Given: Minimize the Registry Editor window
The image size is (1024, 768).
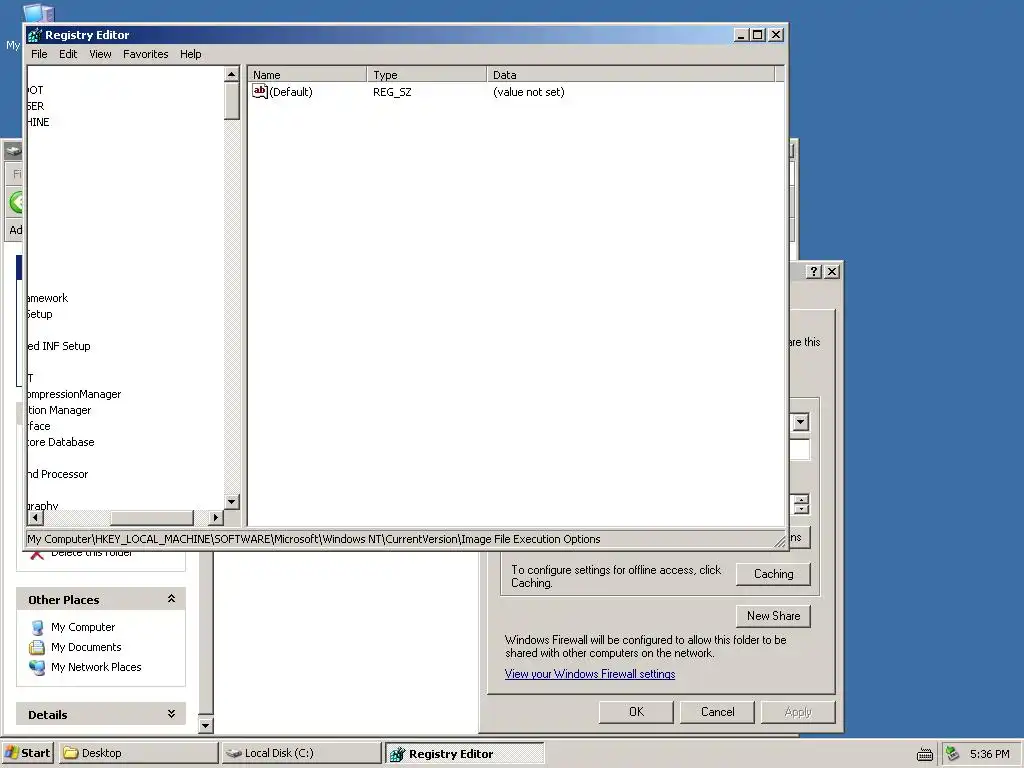Looking at the screenshot, I should tap(741, 35).
